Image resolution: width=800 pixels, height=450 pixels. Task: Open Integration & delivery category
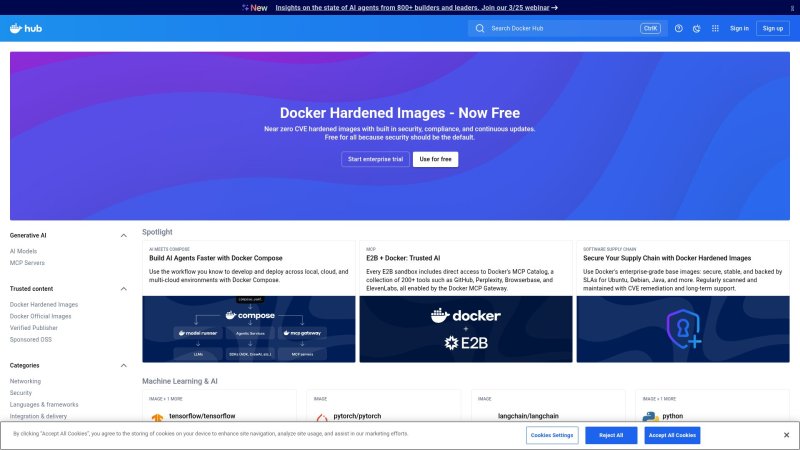[x=38, y=417]
